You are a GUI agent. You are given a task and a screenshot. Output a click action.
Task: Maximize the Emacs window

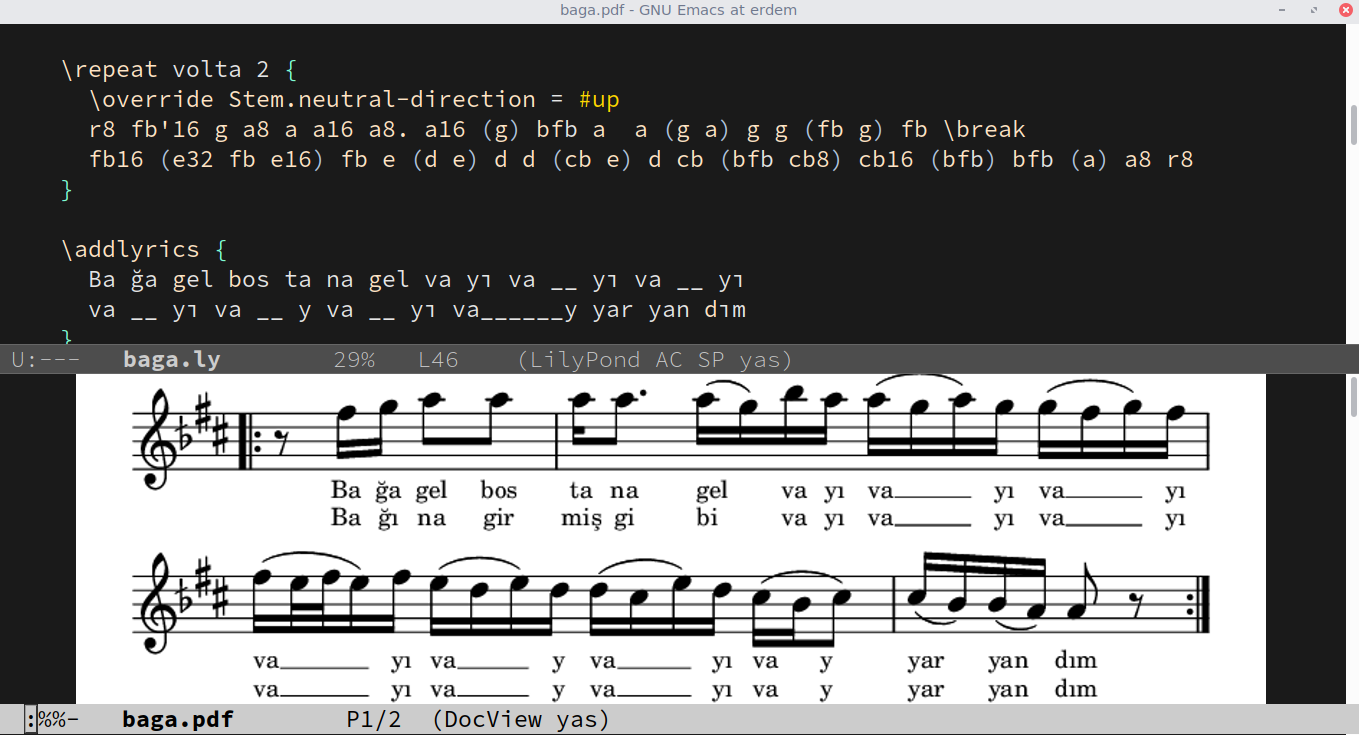tap(1312, 10)
